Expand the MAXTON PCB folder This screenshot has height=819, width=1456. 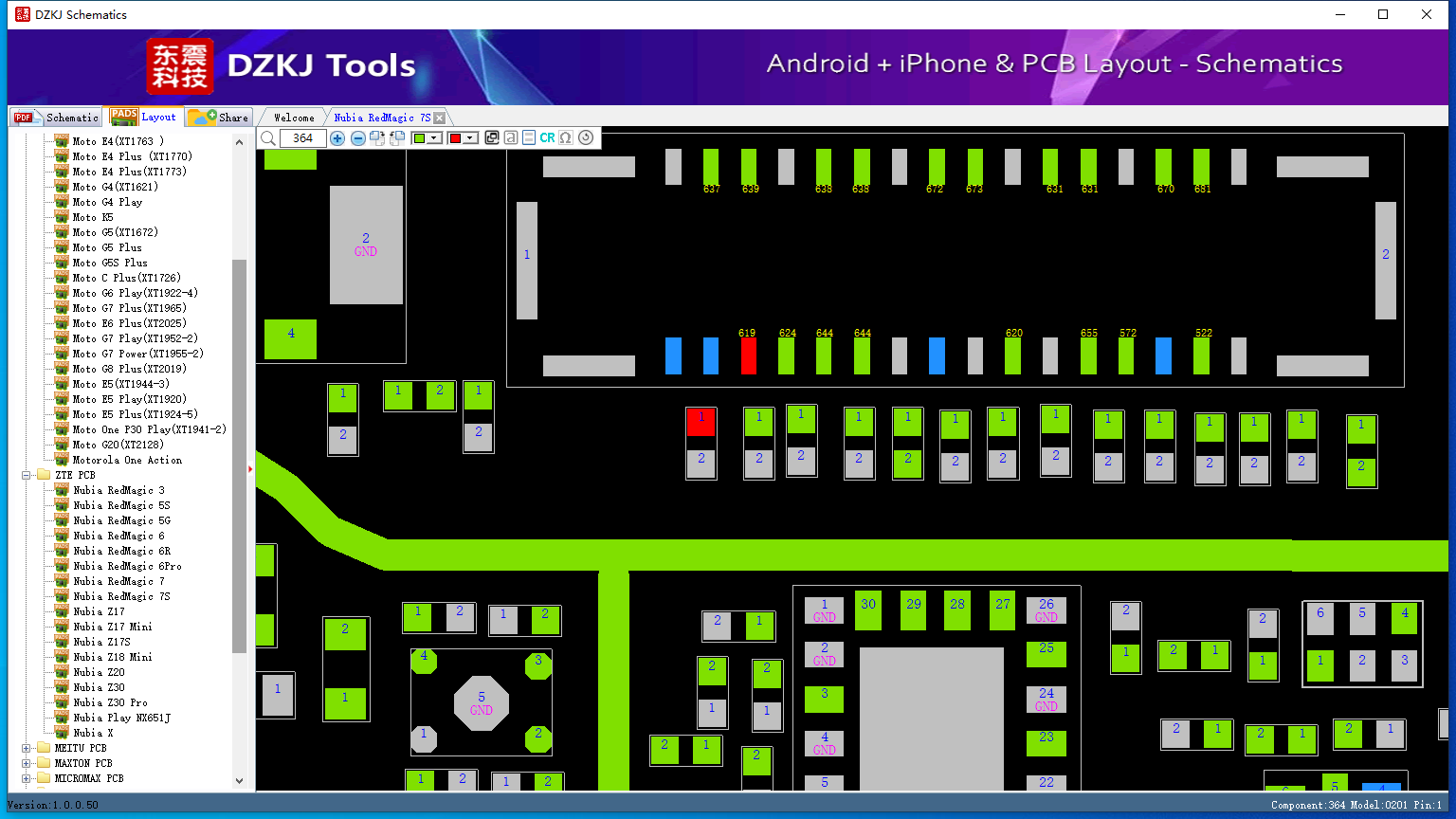tap(27, 763)
